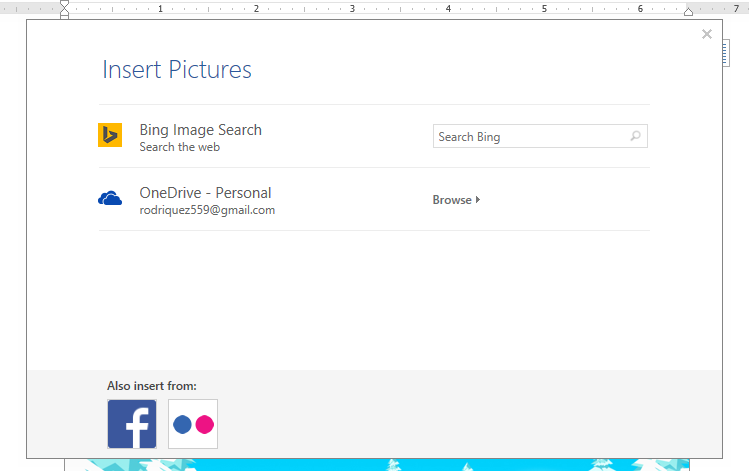The image size is (749, 471).
Task: Select the OneDrive - Personal heading
Action: pyautogui.click(x=205, y=193)
